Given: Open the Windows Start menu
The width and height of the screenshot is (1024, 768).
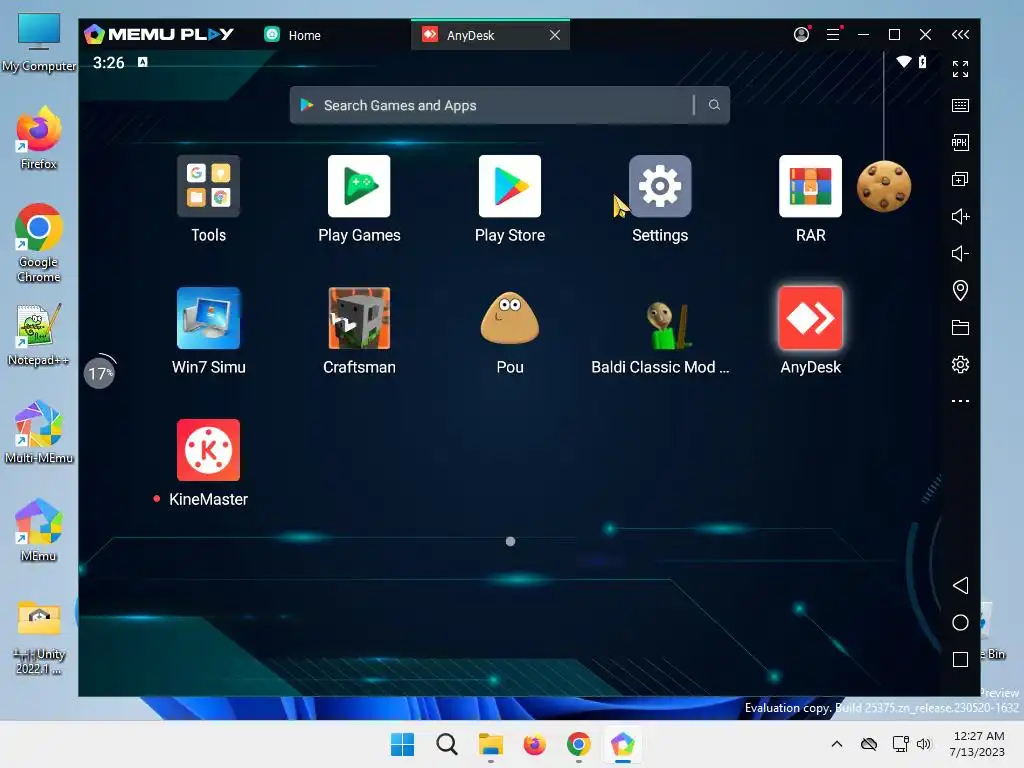Looking at the screenshot, I should coord(402,744).
